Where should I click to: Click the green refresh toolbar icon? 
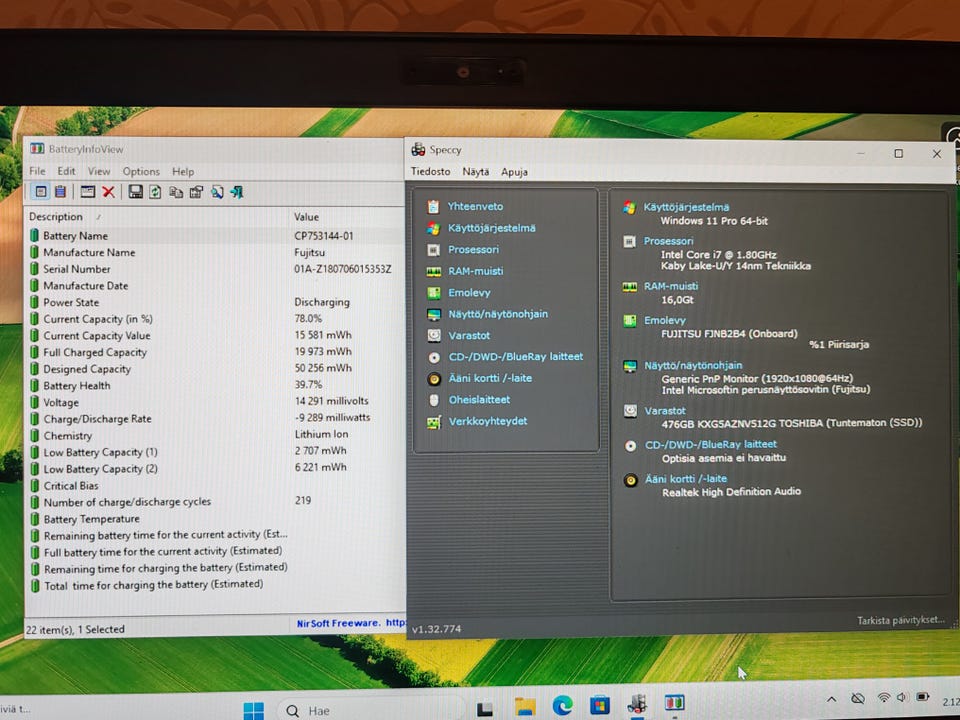pos(156,192)
